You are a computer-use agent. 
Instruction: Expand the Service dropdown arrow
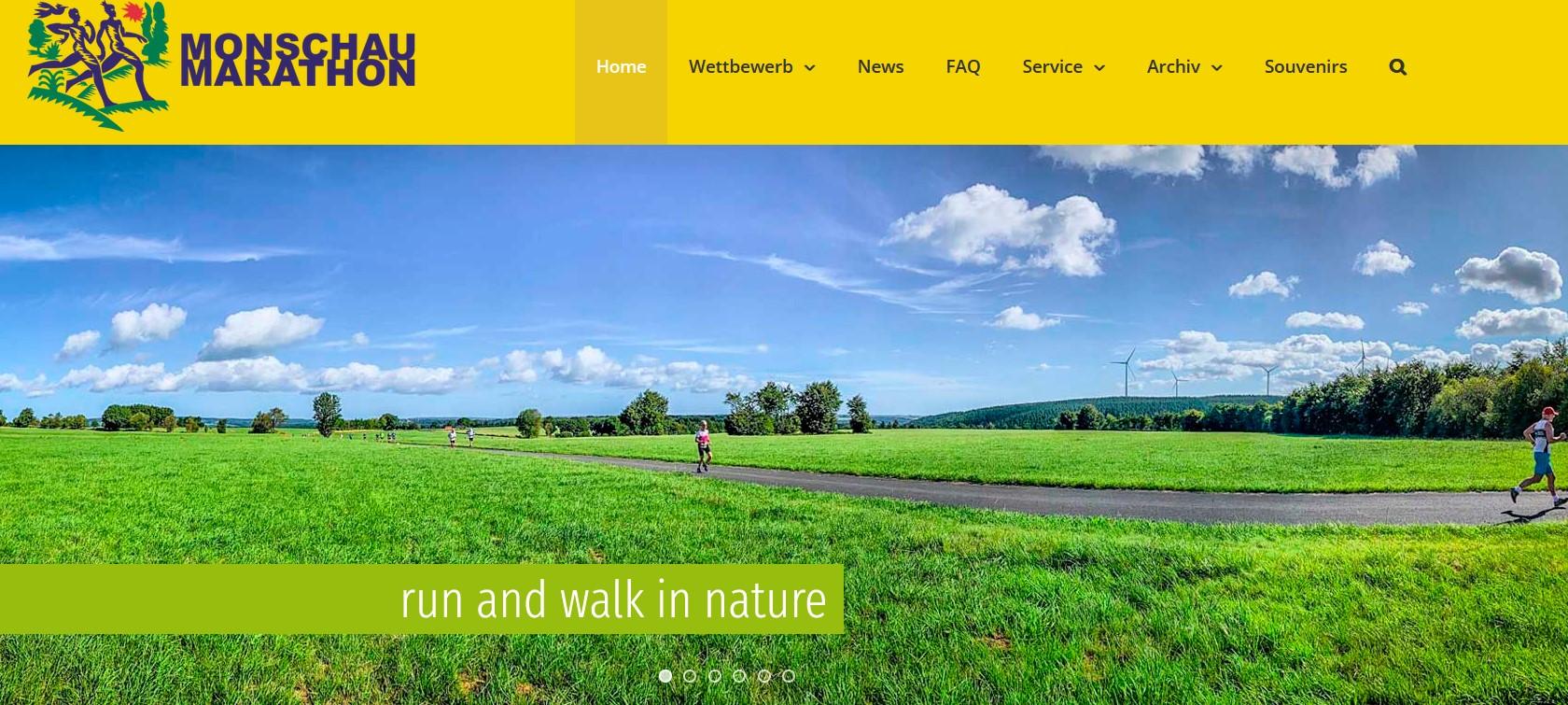(1099, 67)
